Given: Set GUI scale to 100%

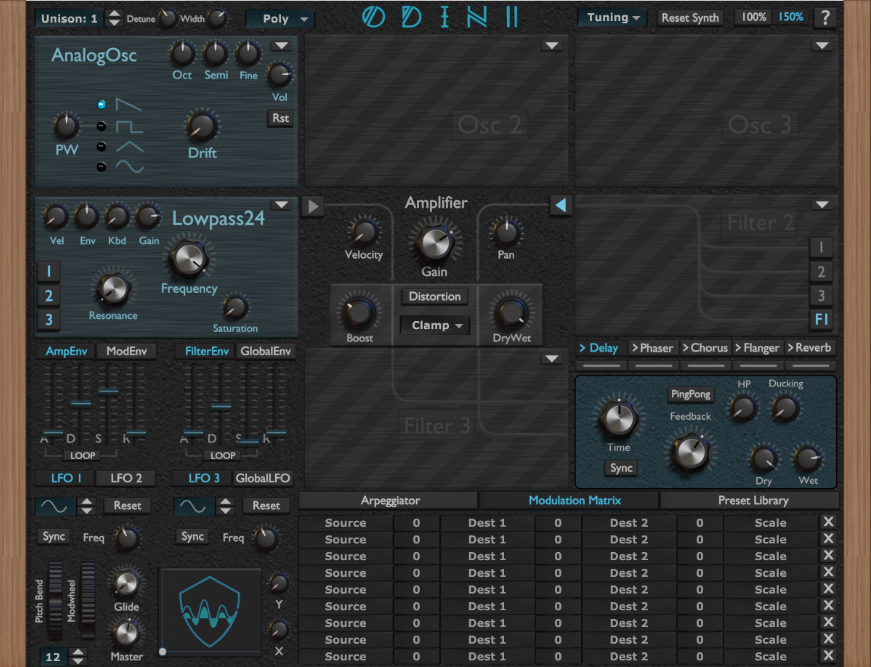Looking at the screenshot, I should [753, 17].
